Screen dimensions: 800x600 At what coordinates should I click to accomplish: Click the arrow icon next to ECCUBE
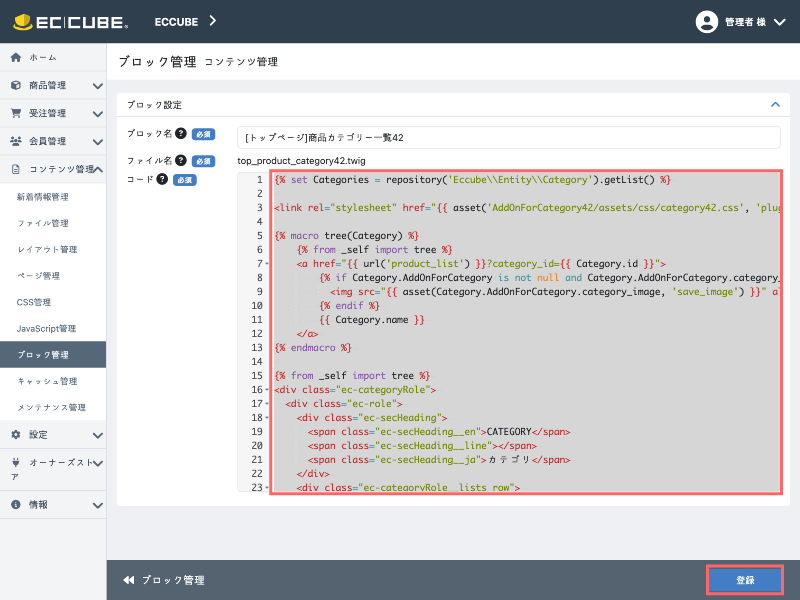click(x=213, y=21)
